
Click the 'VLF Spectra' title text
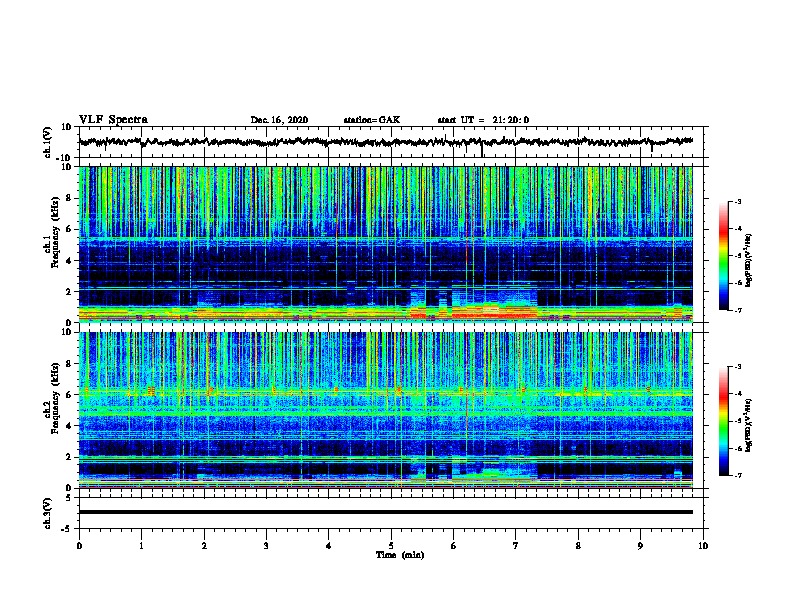[x=113, y=120]
